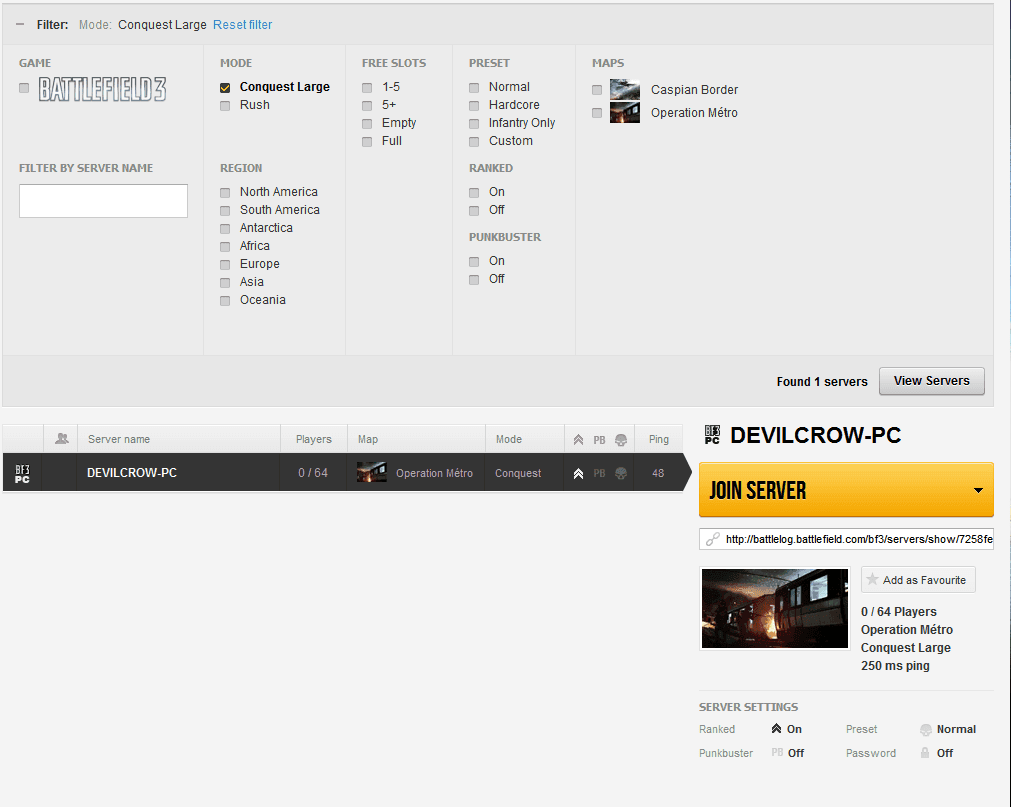The width and height of the screenshot is (1011, 807).
Task: Tick the Custom preset checkbox
Action: (474, 142)
